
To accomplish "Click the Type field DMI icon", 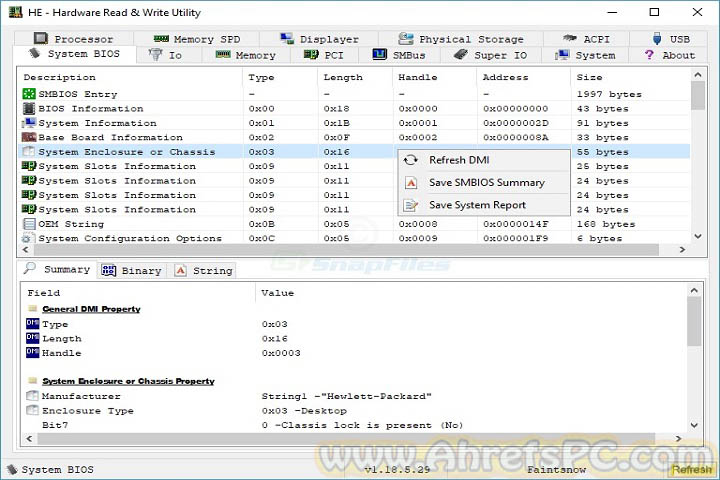I will (x=33, y=323).
